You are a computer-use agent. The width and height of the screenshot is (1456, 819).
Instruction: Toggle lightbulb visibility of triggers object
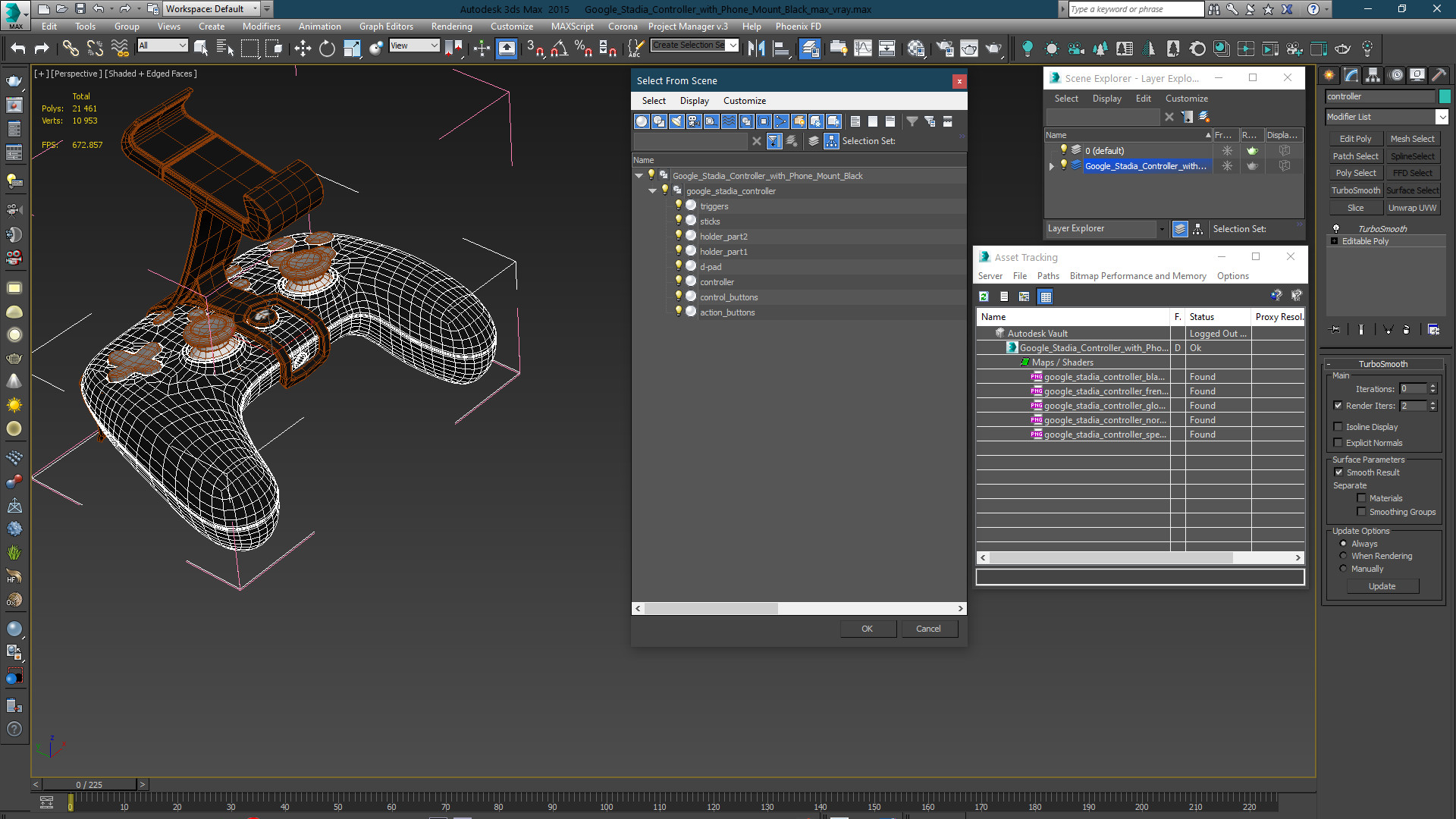pos(679,206)
